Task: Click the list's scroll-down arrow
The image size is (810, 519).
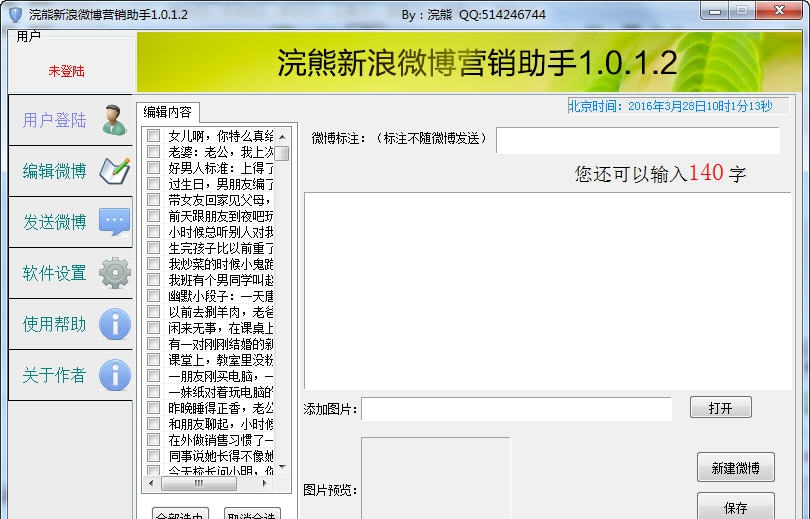Action: 282,467
